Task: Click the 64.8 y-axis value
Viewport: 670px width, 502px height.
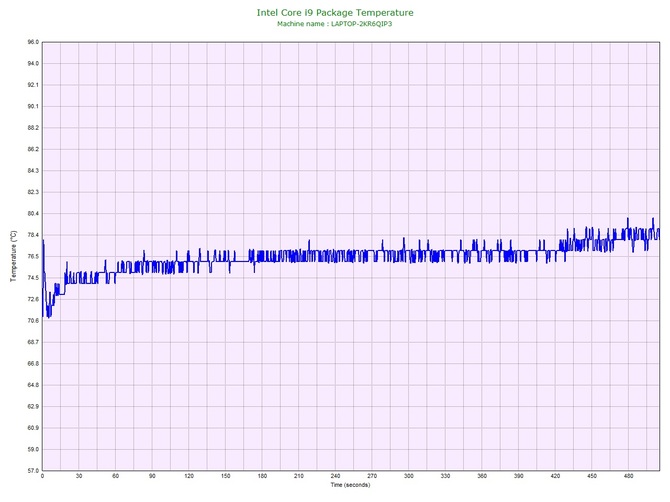Action: coord(33,385)
